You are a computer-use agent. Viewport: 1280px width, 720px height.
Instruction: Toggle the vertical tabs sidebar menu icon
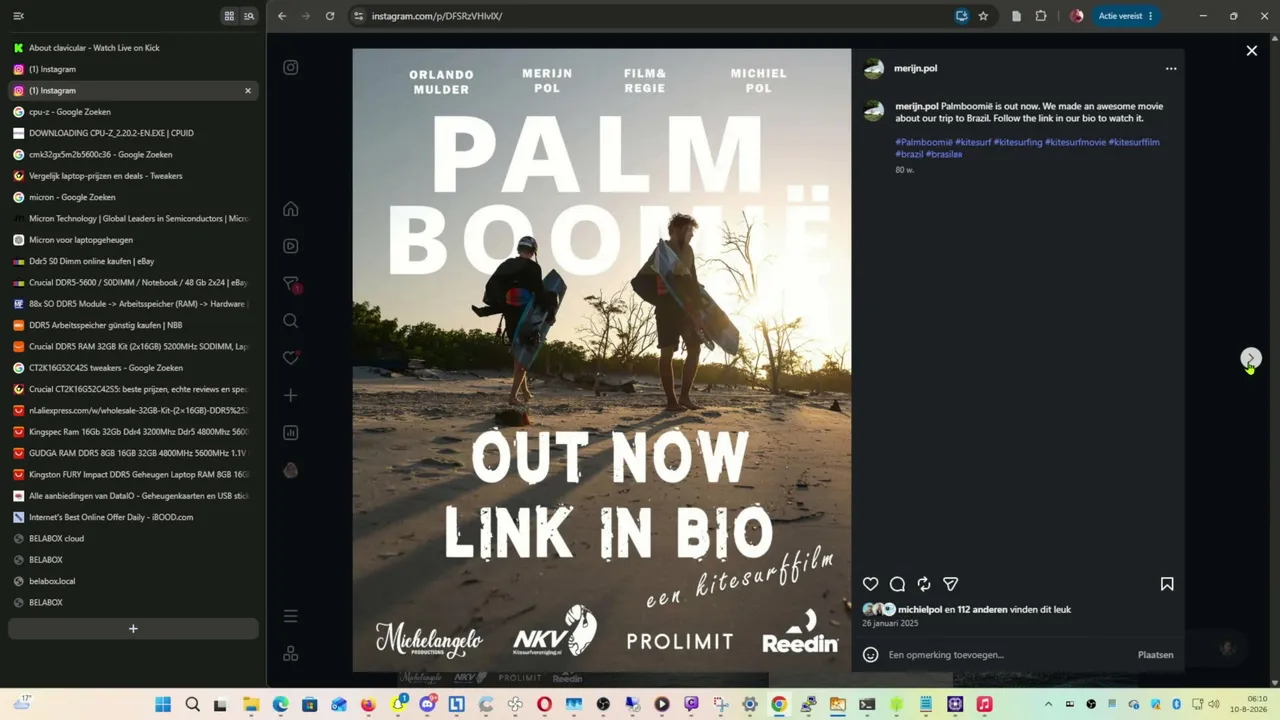[18, 16]
